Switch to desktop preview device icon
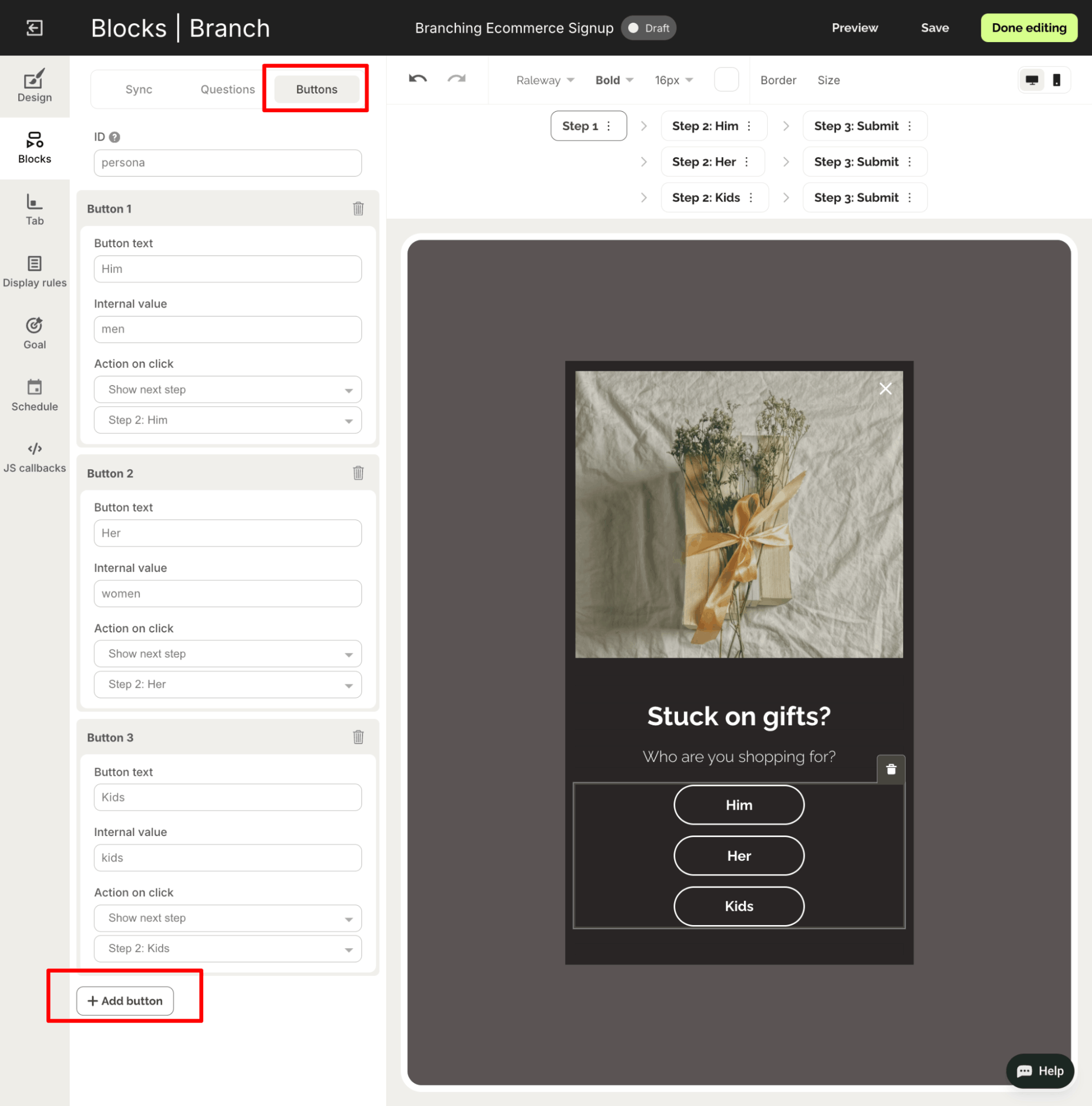 click(1031, 80)
